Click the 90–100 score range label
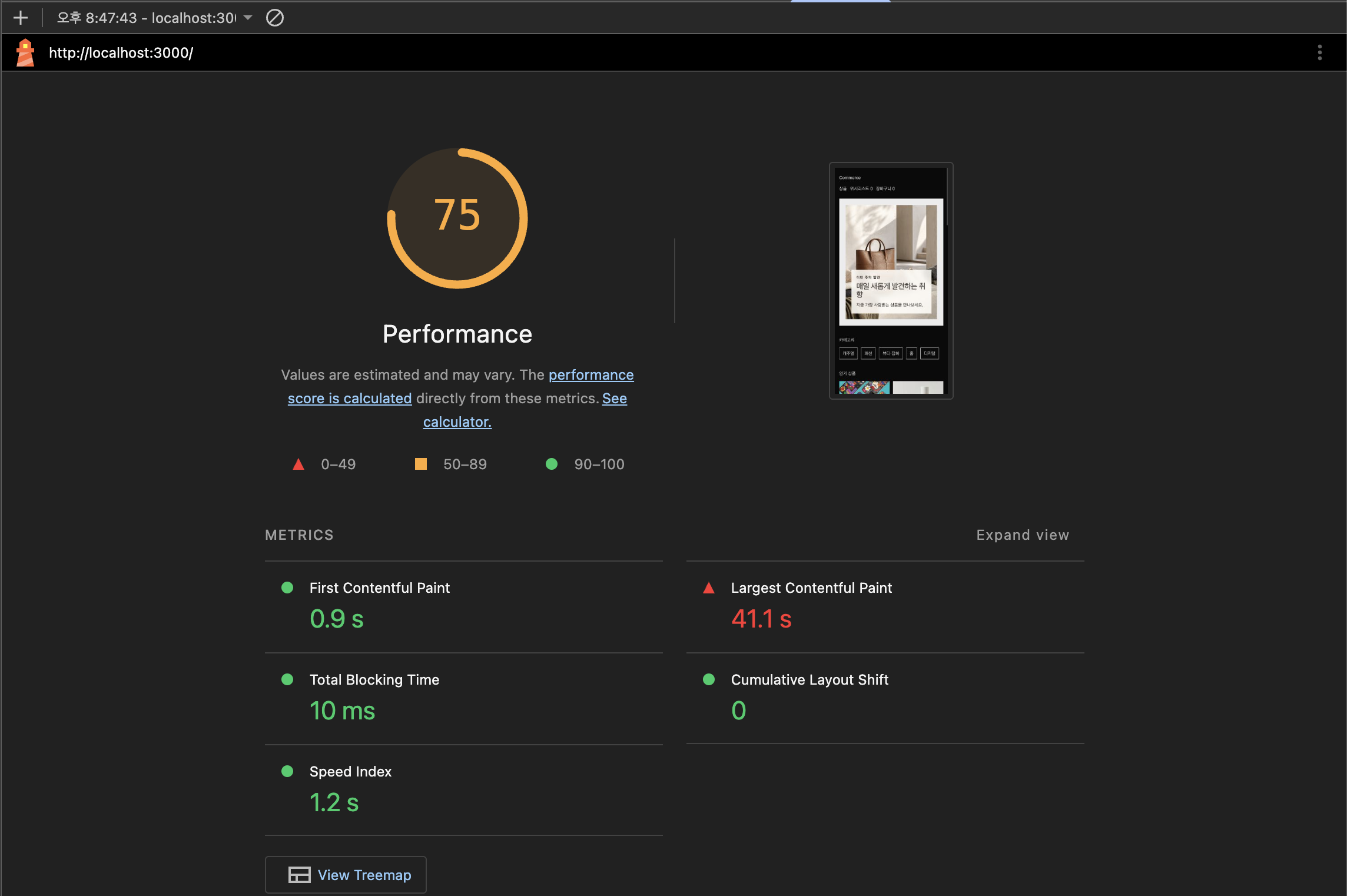Image resolution: width=1347 pixels, height=896 pixels. point(599,464)
